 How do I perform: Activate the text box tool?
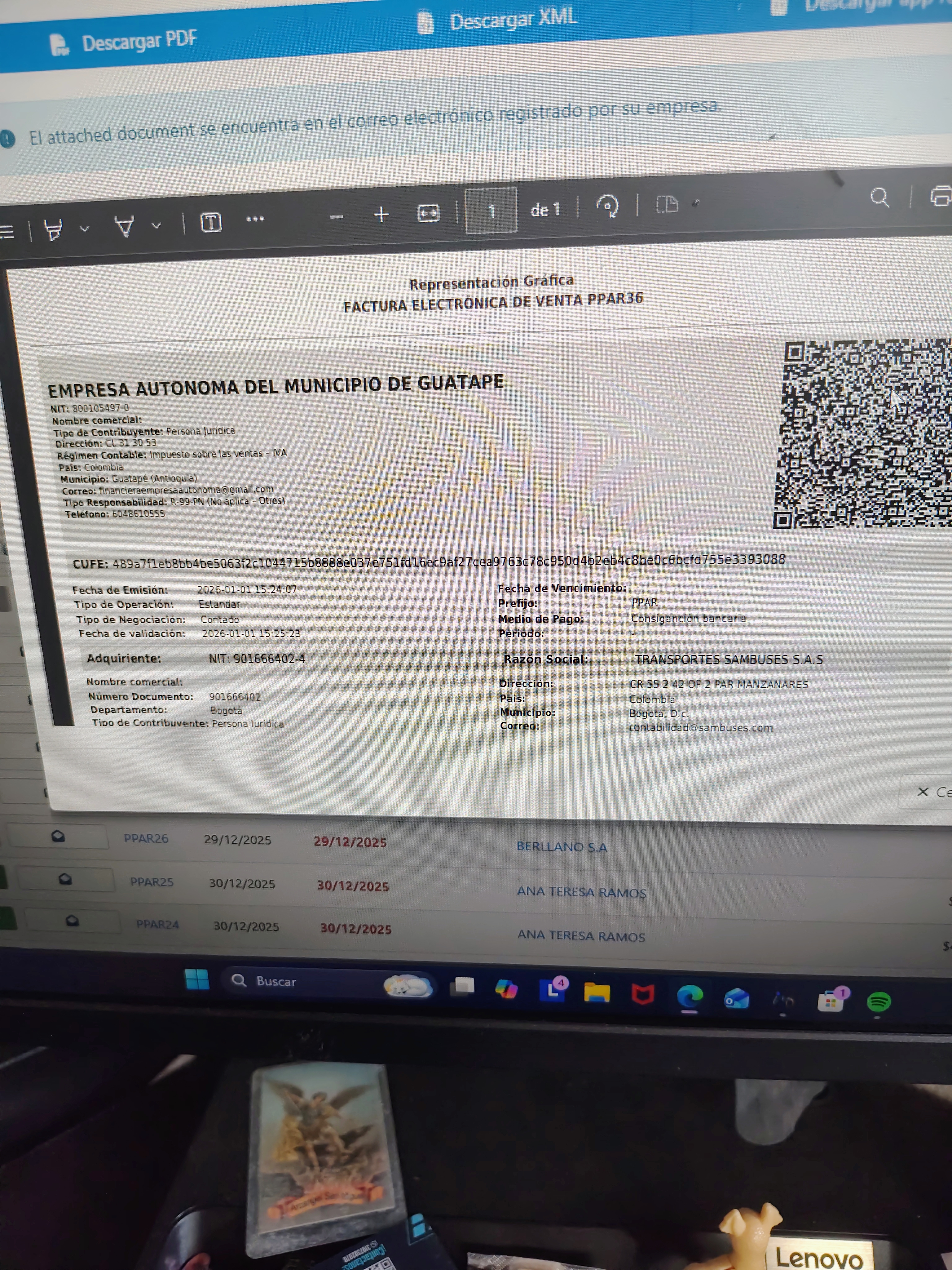(211, 222)
